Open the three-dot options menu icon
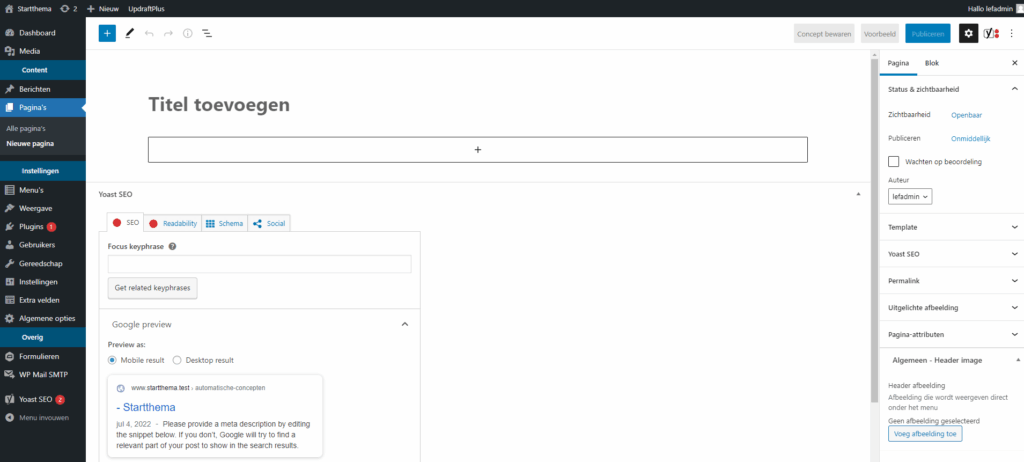 pyautogui.click(x=1011, y=33)
